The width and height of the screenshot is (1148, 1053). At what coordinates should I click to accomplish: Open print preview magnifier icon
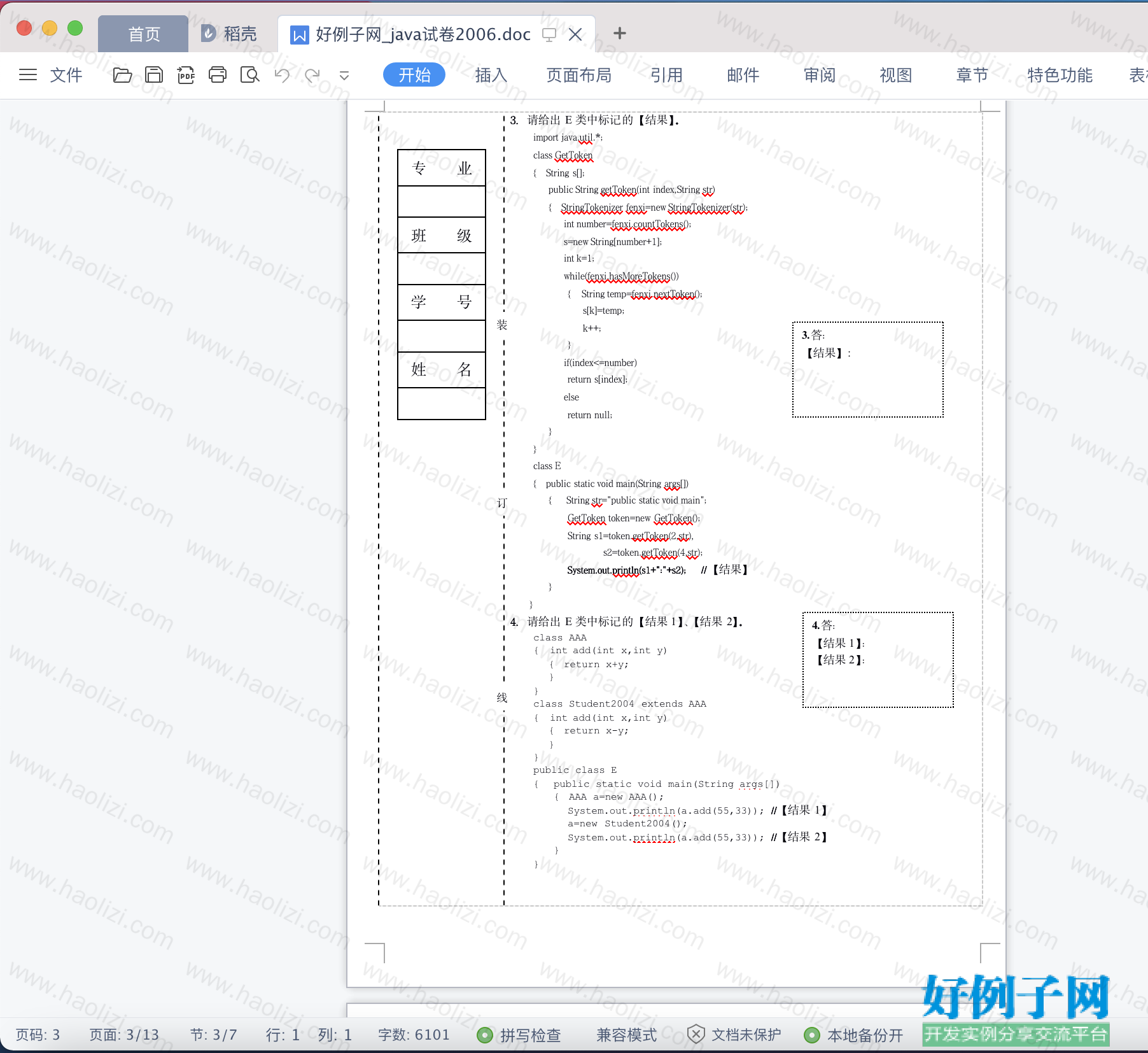[250, 75]
